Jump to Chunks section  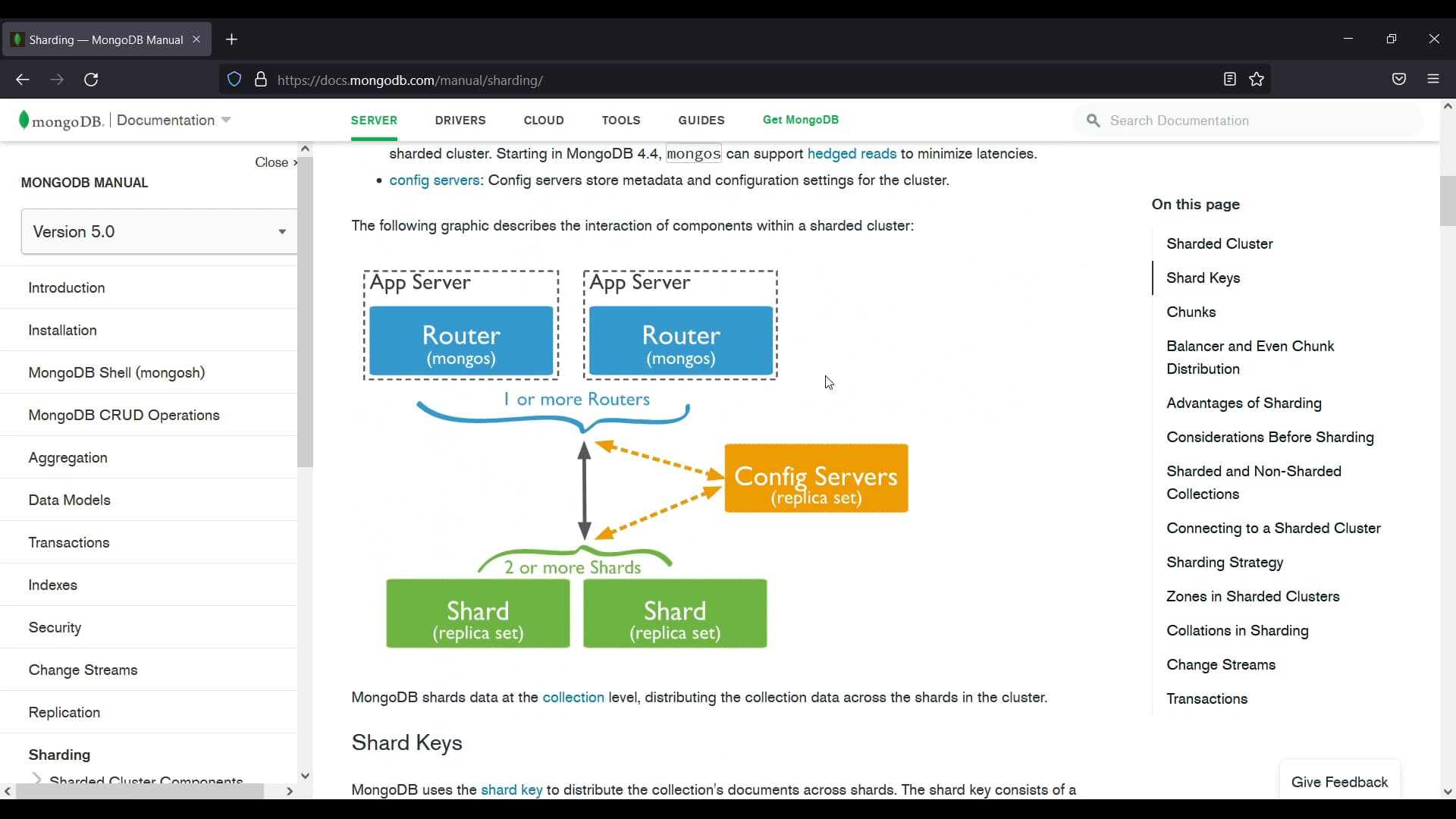[1191, 312]
